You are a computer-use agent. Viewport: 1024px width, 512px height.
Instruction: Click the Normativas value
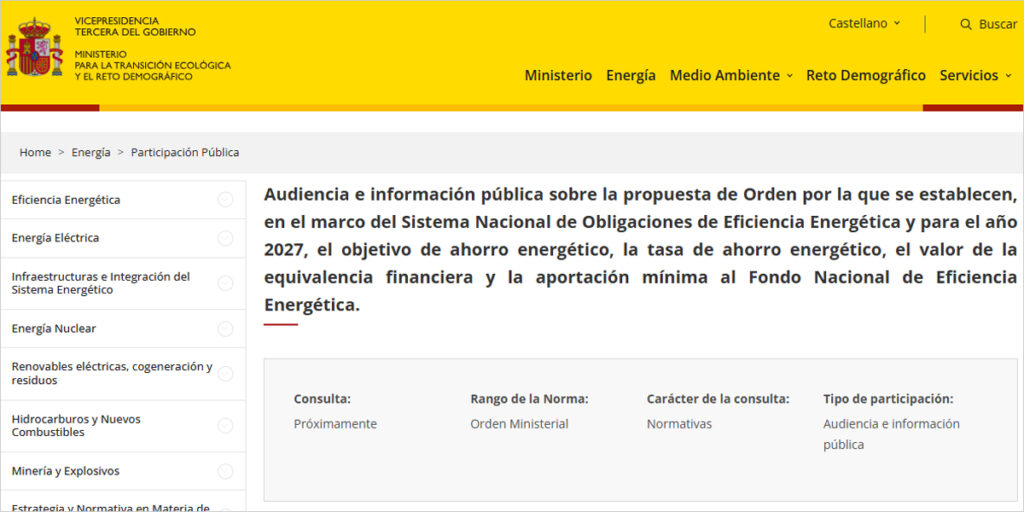pyautogui.click(x=679, y=424)
